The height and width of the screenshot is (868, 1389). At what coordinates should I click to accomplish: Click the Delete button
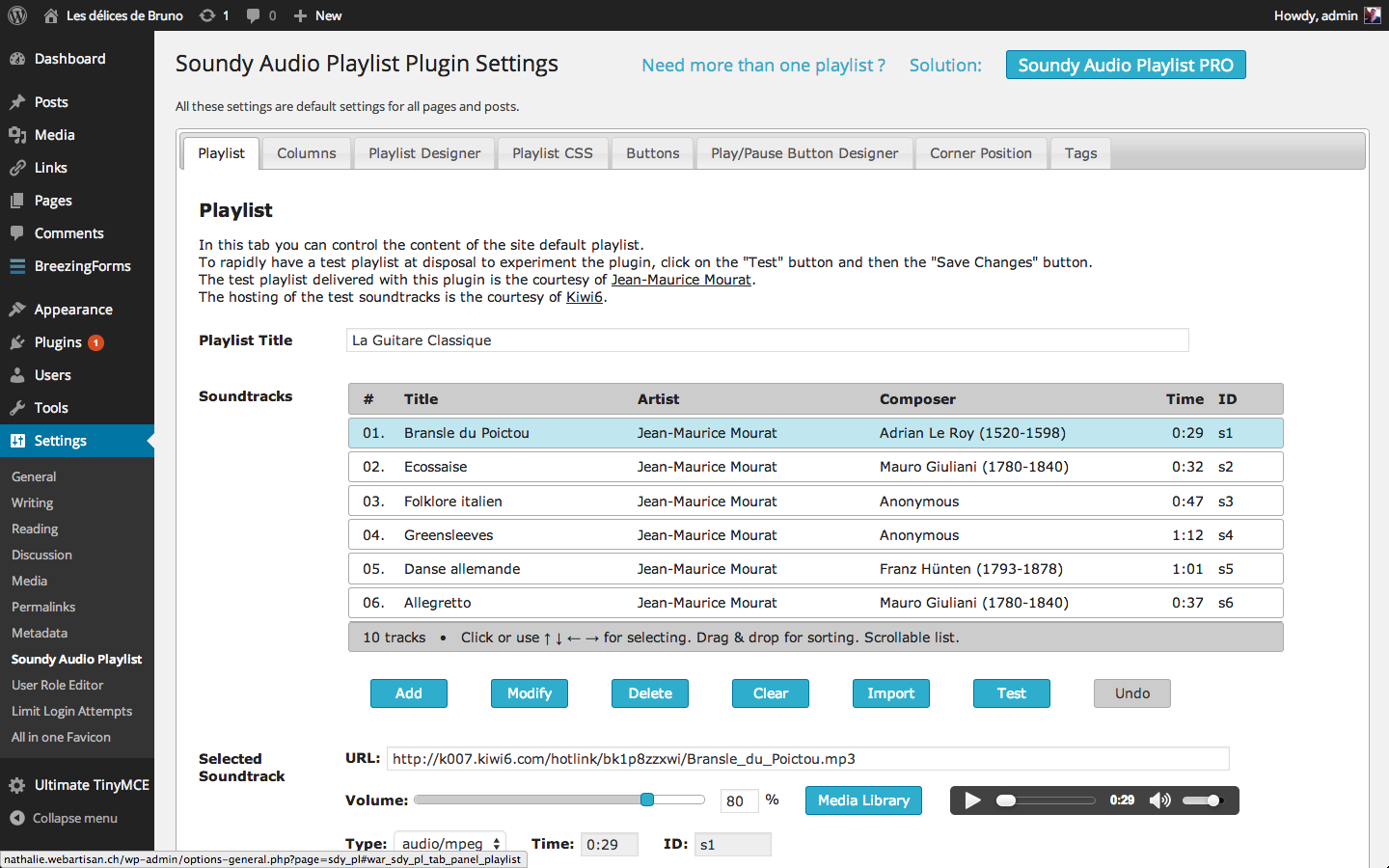tap(650, 693)
